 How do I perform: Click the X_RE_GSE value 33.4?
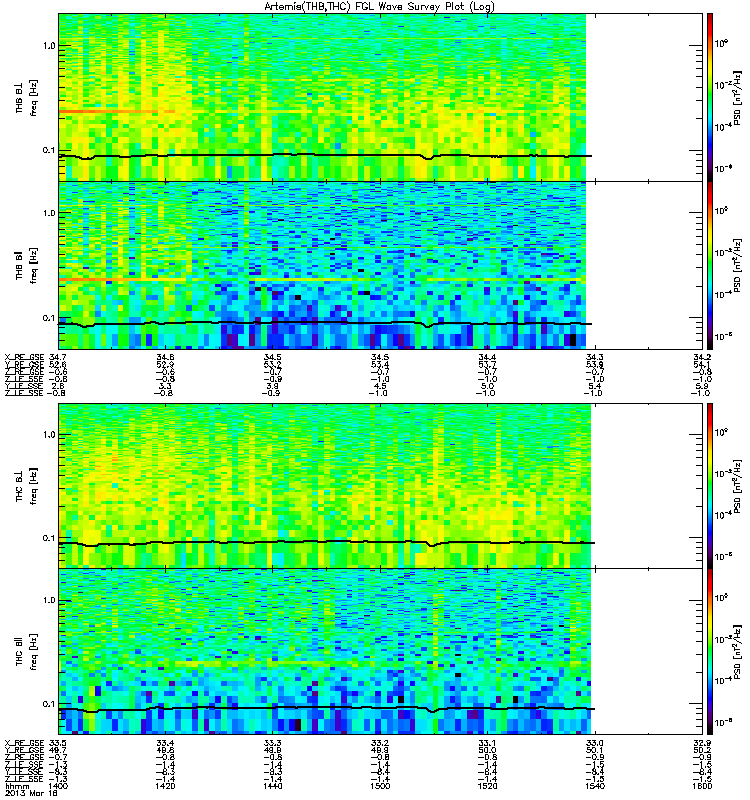tap(165, 743)
